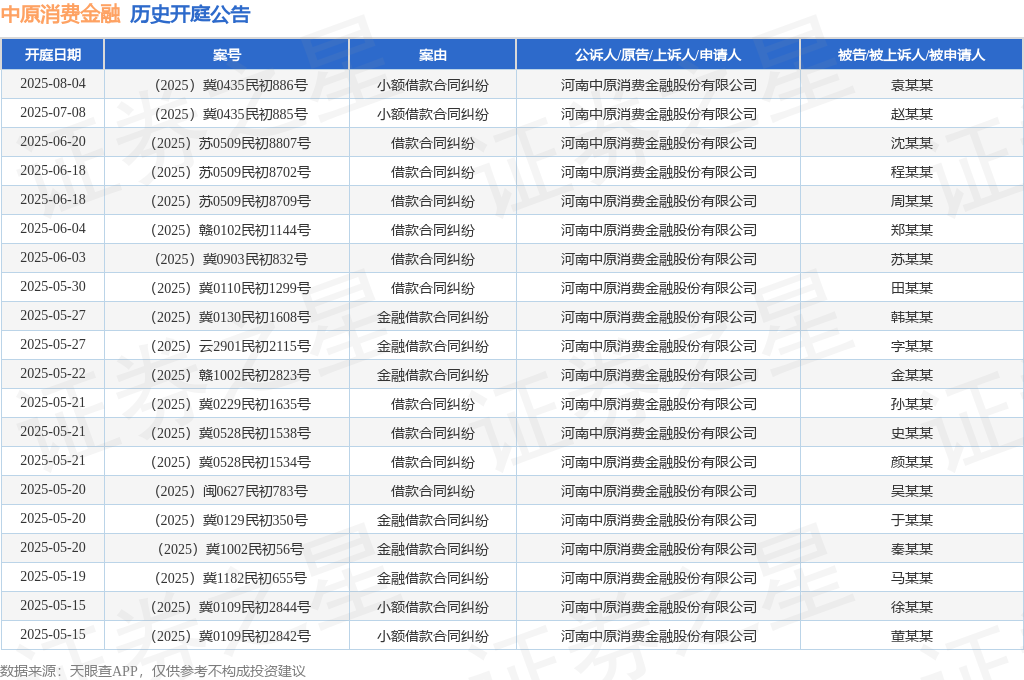Select the 开庭日期 column header
1024x680 pixels.
[x=53, y=55]
